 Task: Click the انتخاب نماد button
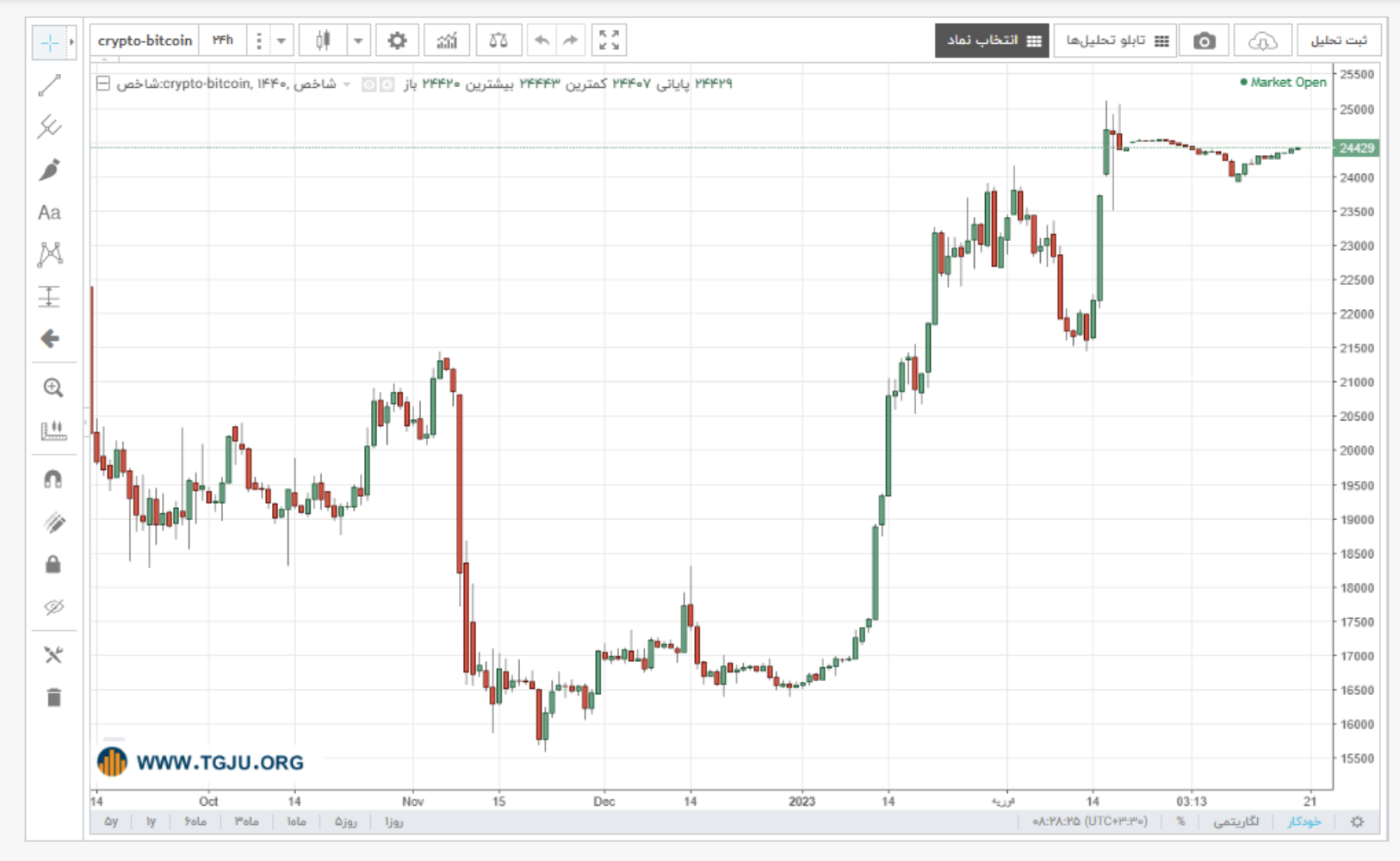click(x=992, y=40)
